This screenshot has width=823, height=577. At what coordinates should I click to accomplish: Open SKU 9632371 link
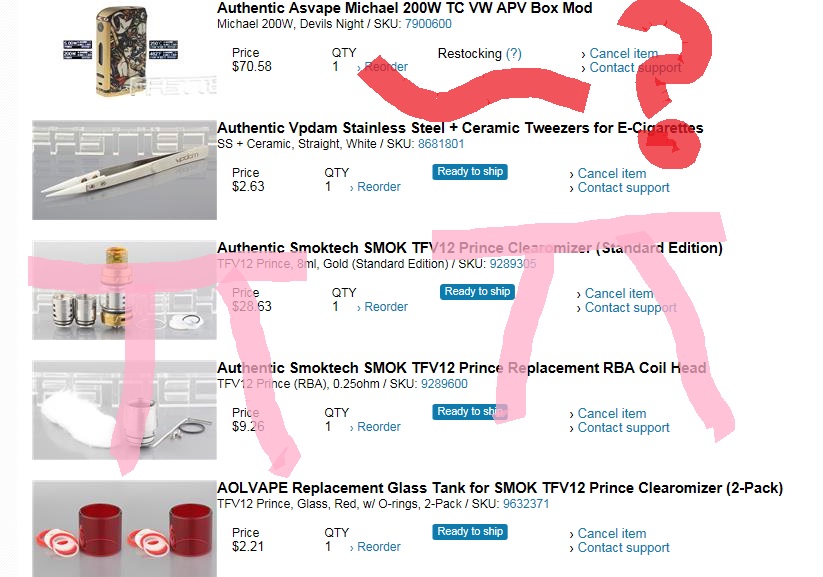coord(526,504)
